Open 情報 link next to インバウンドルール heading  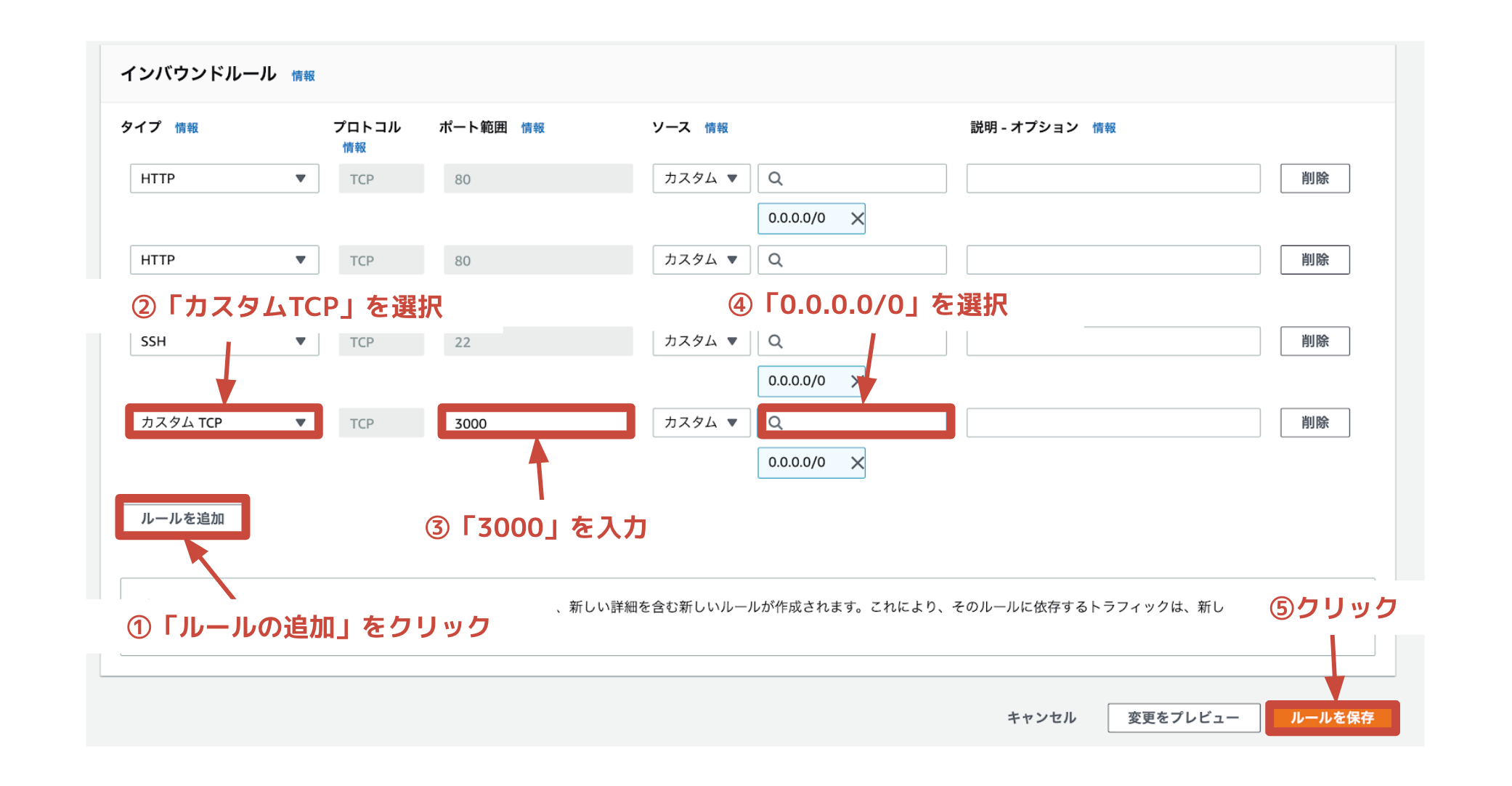(303, 76)
